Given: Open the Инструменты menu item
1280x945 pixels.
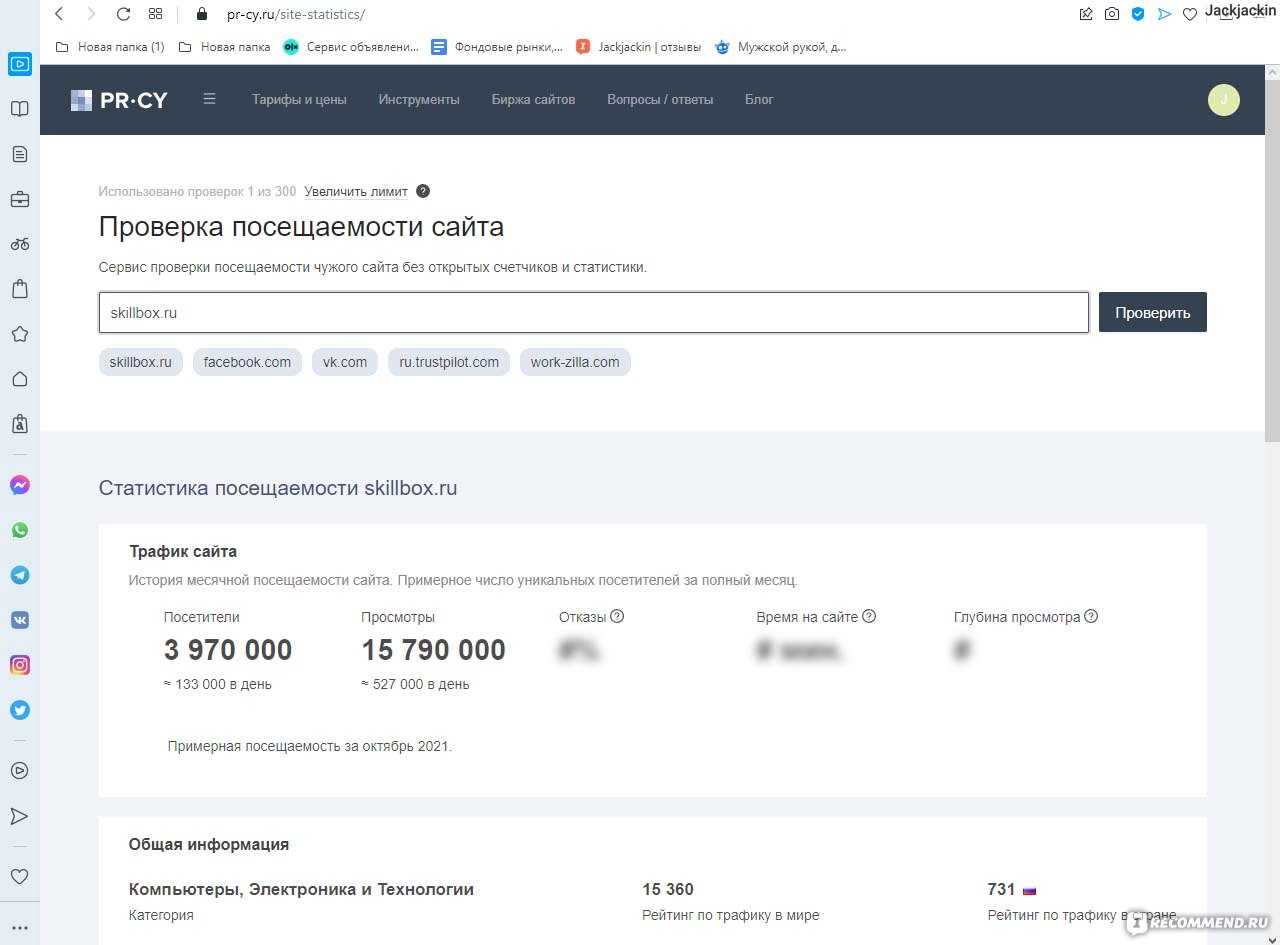Looking at the screenshot, I should click(x=419, y=99).
